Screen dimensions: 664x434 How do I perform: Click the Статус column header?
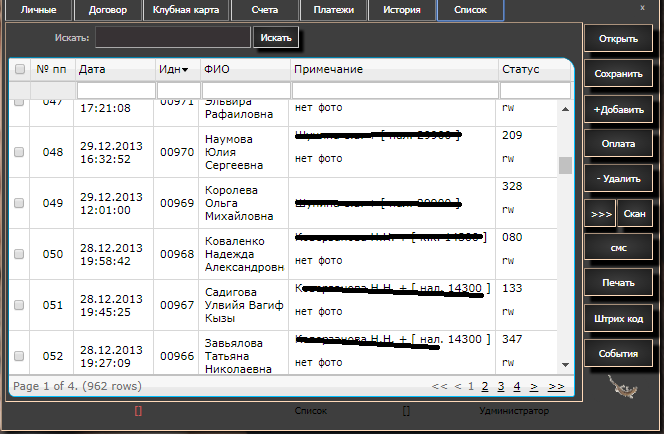click(521, 69)
